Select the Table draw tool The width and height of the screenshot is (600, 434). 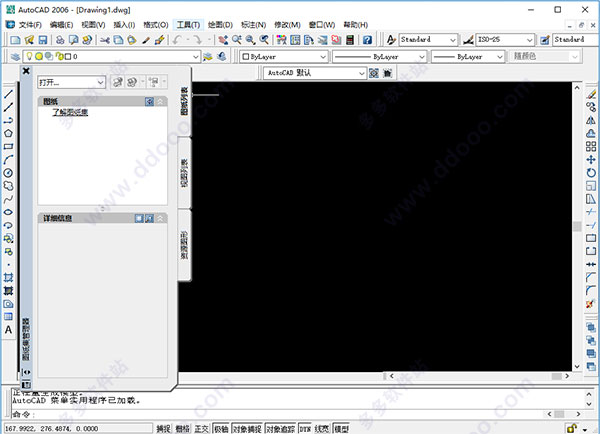pos(8,317)
